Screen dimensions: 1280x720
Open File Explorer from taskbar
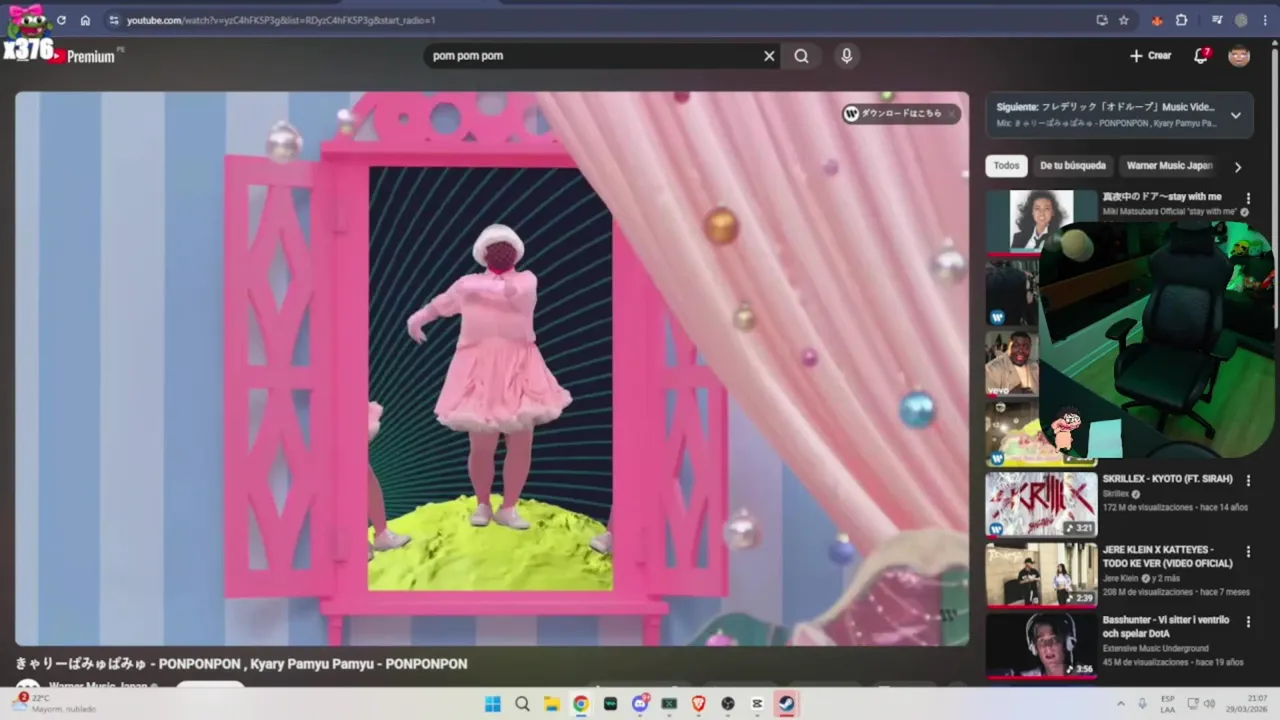(551, 704)
